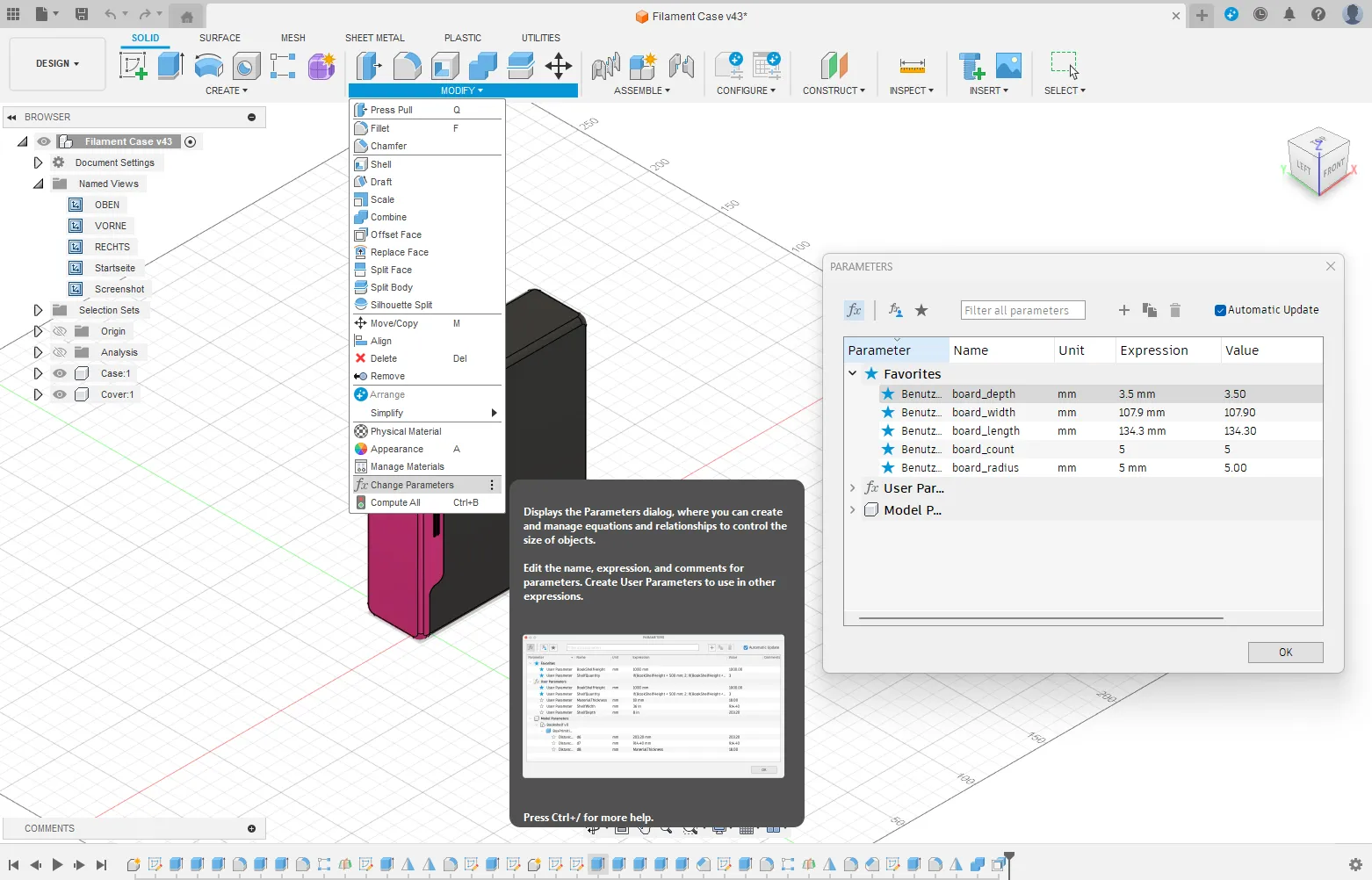
Task: Jump to timeline beginning
Action: 13,865
